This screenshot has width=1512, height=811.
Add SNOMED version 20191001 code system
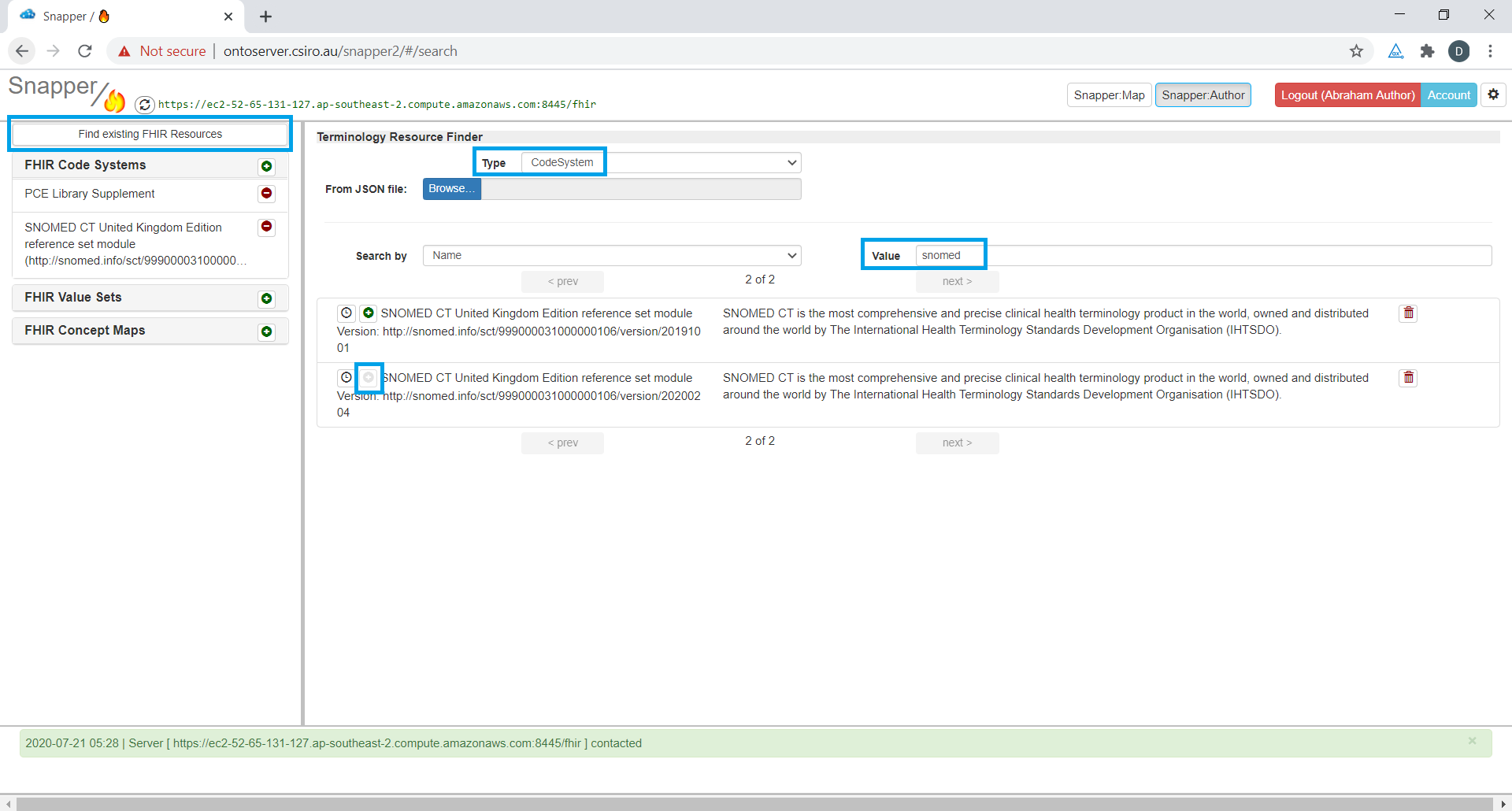pyautogui.click(x=369, y=313)
